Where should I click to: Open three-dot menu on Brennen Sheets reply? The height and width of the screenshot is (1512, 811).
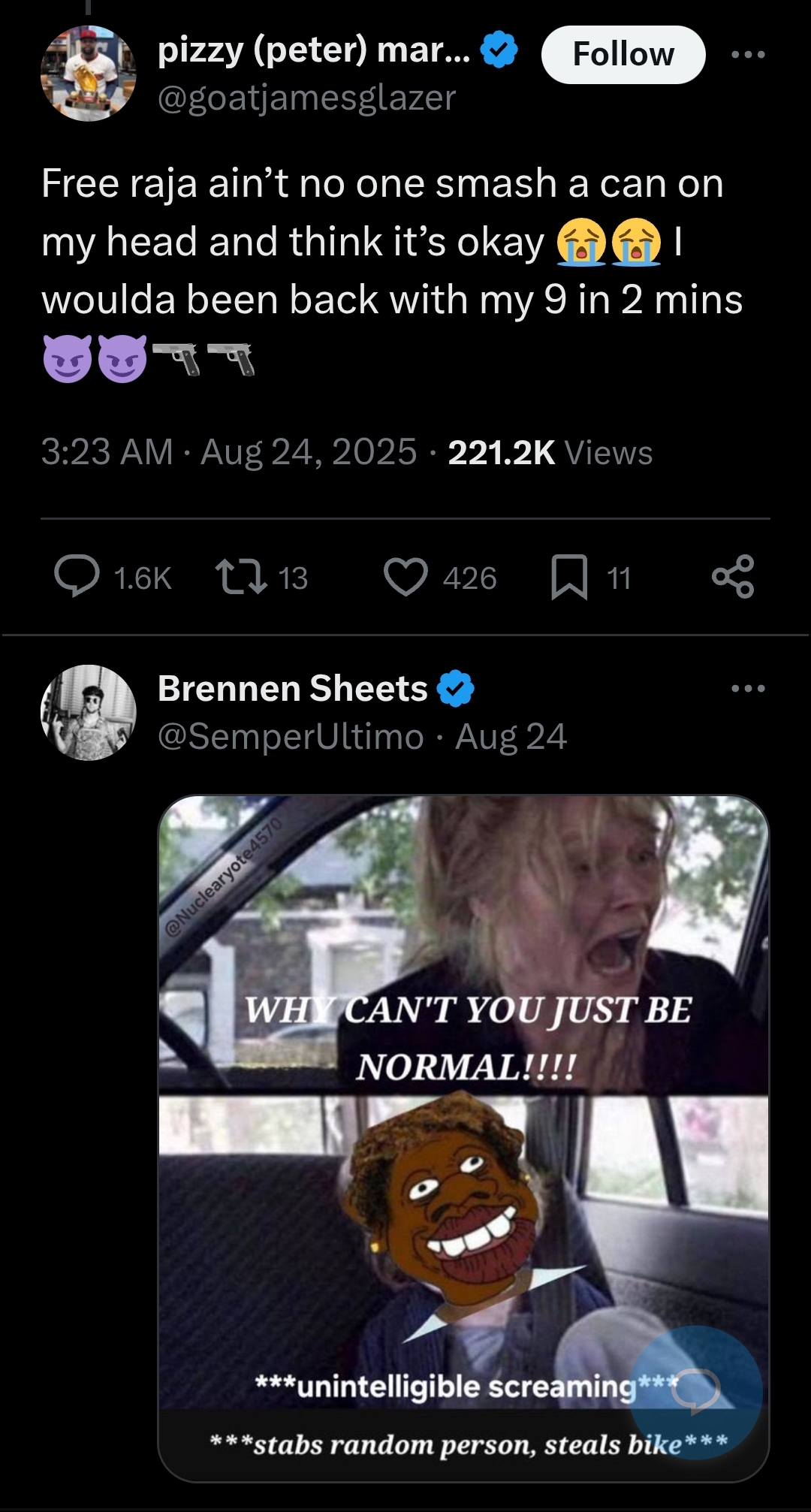tap(749, 688)
